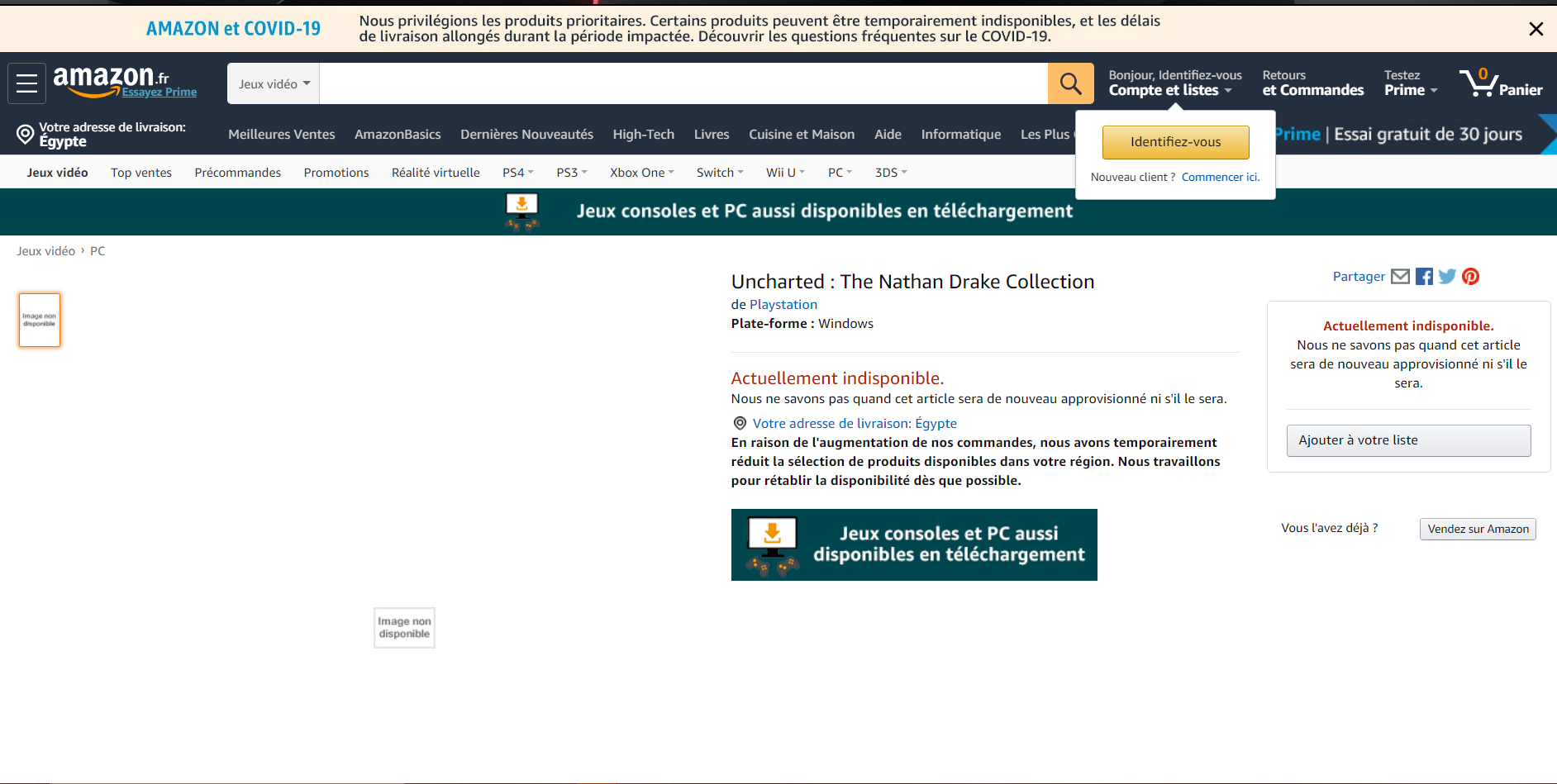Select the small product image thumbnail
Image resolution: width=1557 pixels, height=784 pixels.
coord(40,320)
